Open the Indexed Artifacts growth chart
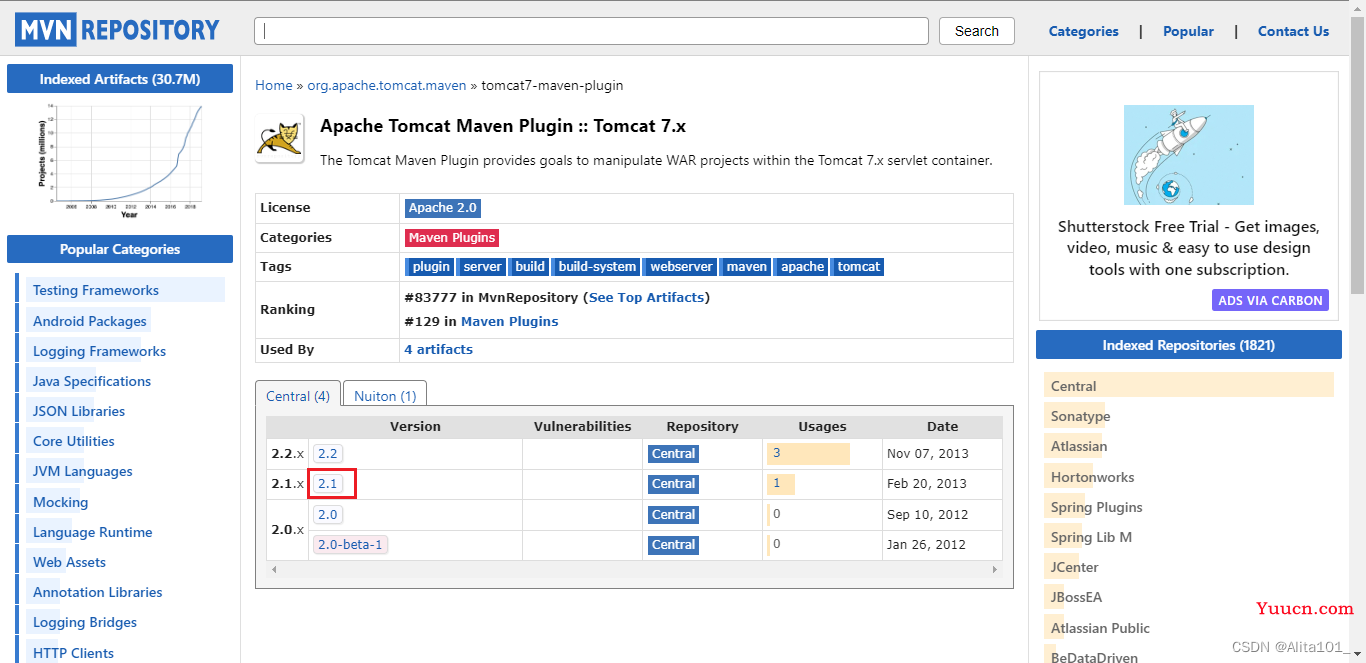 [120, 160]
